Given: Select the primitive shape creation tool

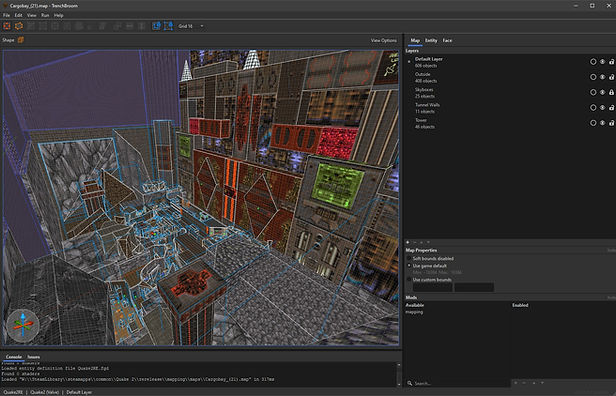Looking at the screenshot, I should (19, 26).
